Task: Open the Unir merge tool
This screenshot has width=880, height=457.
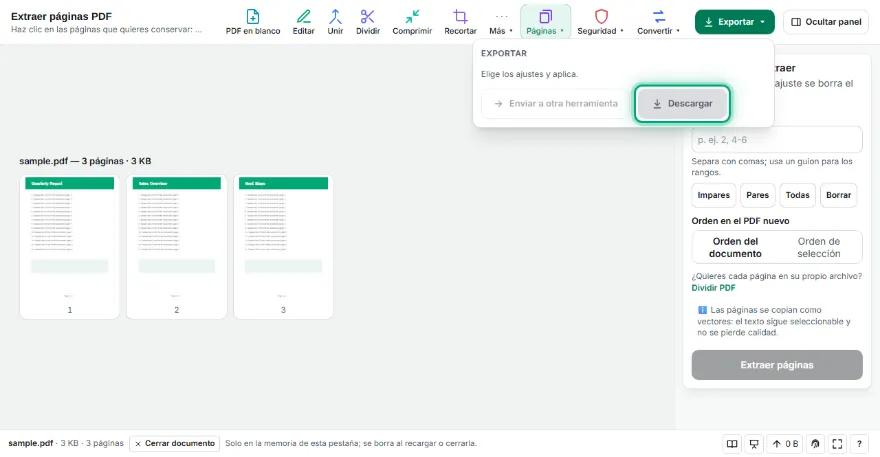Action: pyautogui.click(x=335, y=22)
